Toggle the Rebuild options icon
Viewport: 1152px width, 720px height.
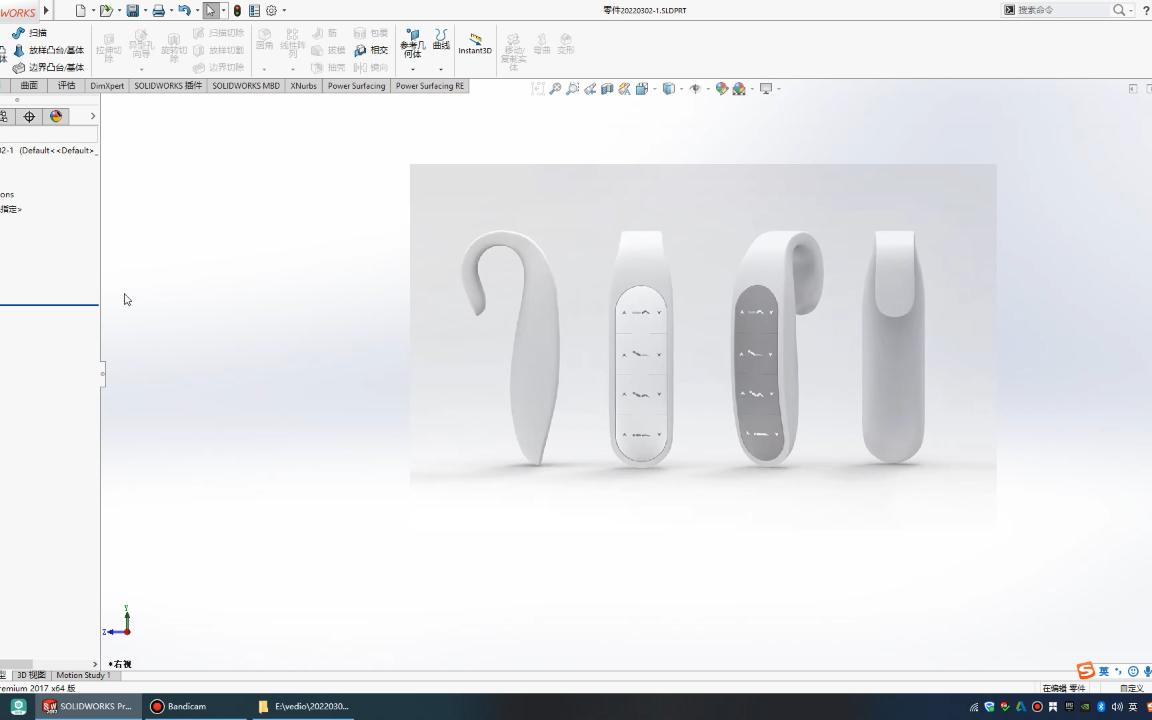pos(253,10)
